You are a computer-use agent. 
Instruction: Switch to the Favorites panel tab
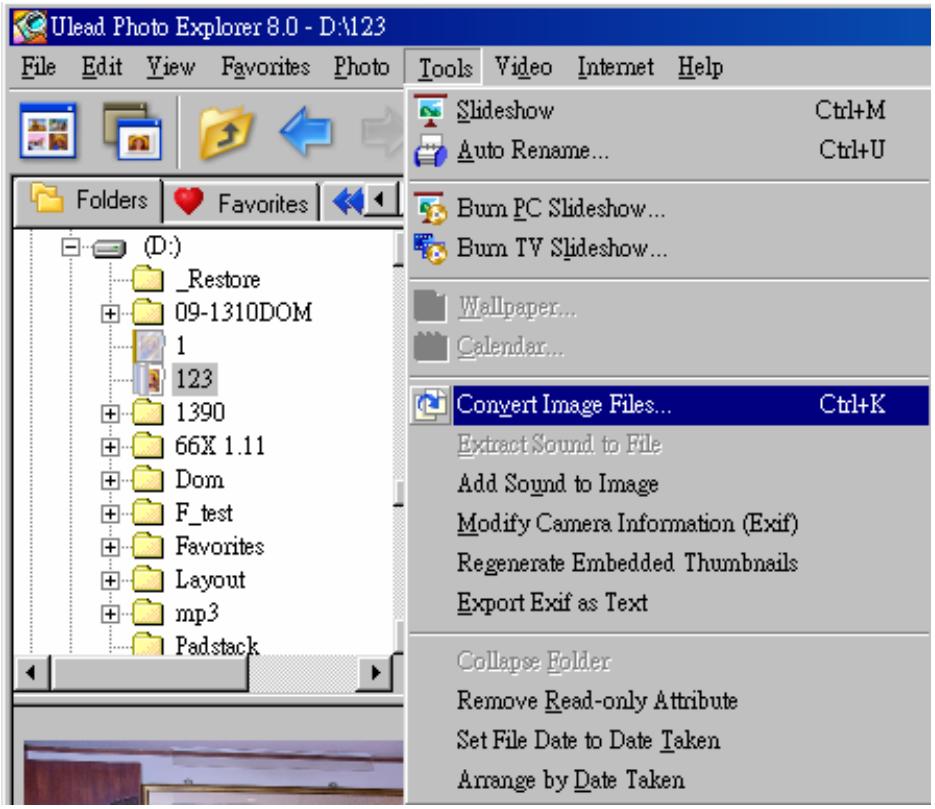(x=241, y=202)
